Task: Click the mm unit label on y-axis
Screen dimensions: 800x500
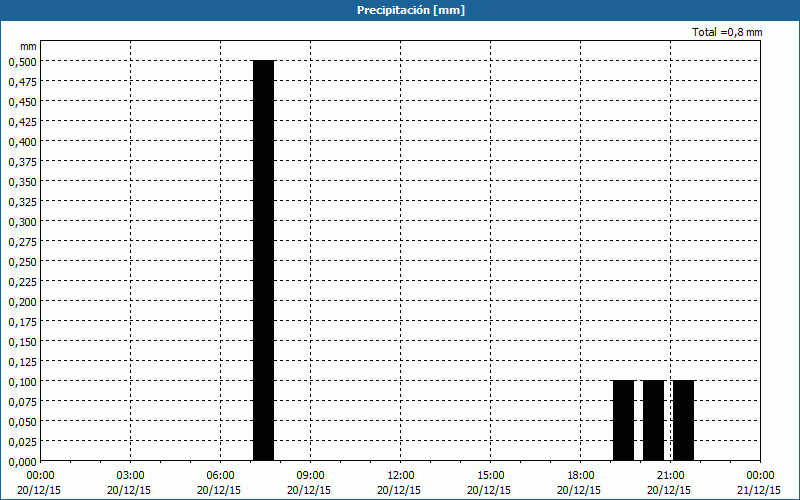Action: tap(28, 46)
